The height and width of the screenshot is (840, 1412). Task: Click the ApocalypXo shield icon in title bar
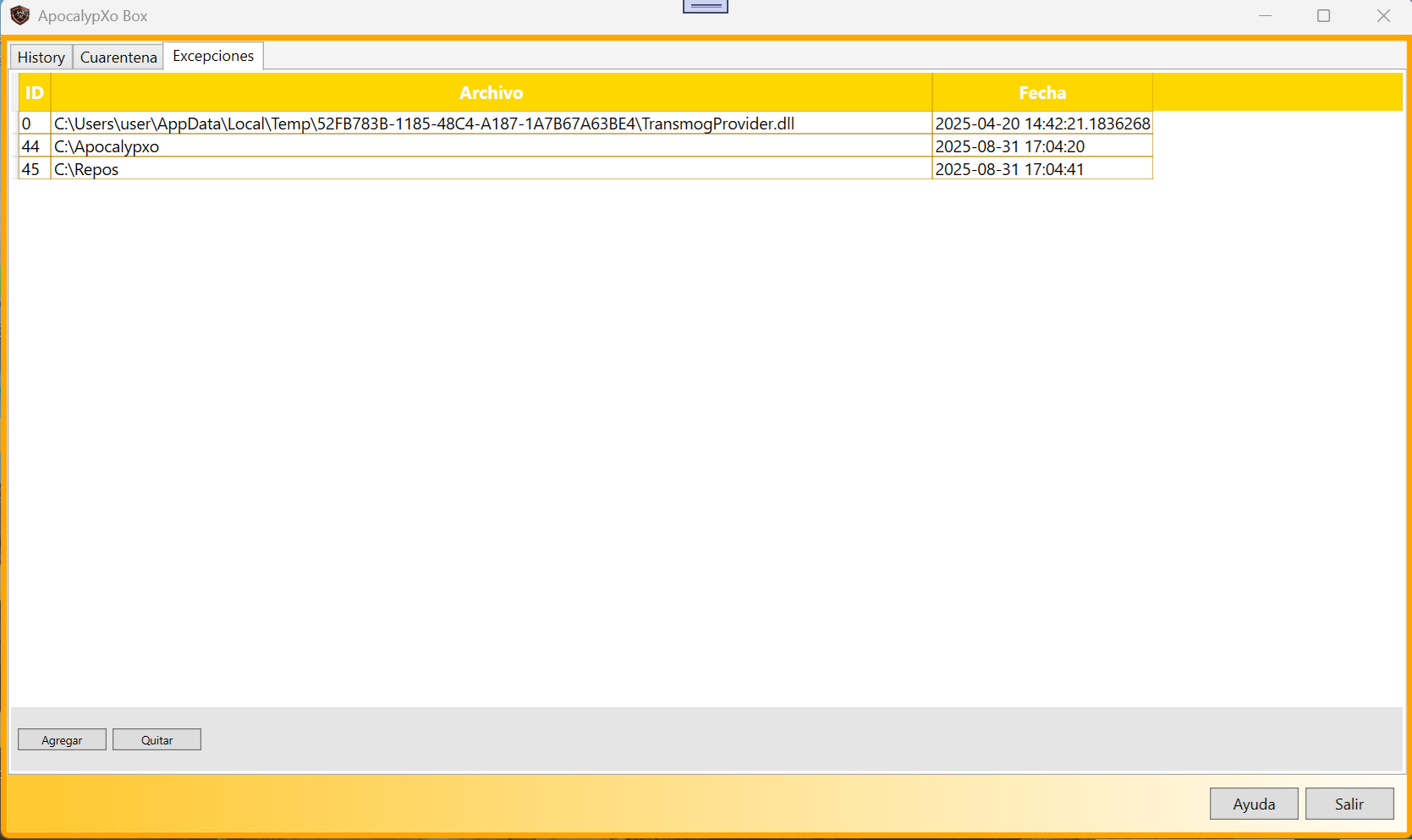point(19,16)
